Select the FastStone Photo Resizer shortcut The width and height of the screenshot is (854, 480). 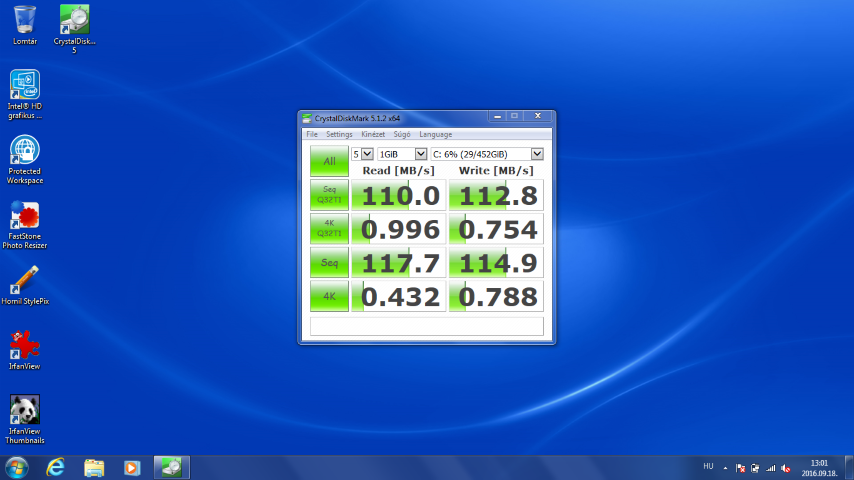click(25, 224)
